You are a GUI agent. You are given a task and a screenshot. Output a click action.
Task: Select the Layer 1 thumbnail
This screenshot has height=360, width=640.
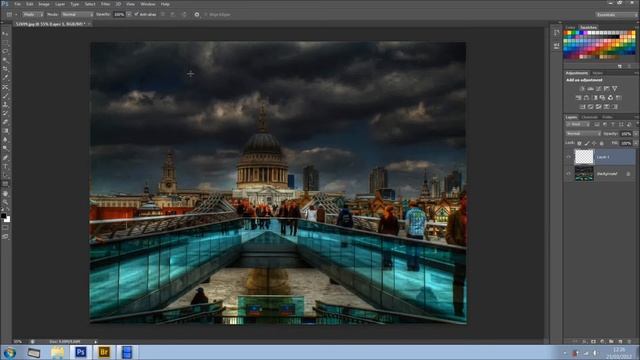click(x=584, y=157)
